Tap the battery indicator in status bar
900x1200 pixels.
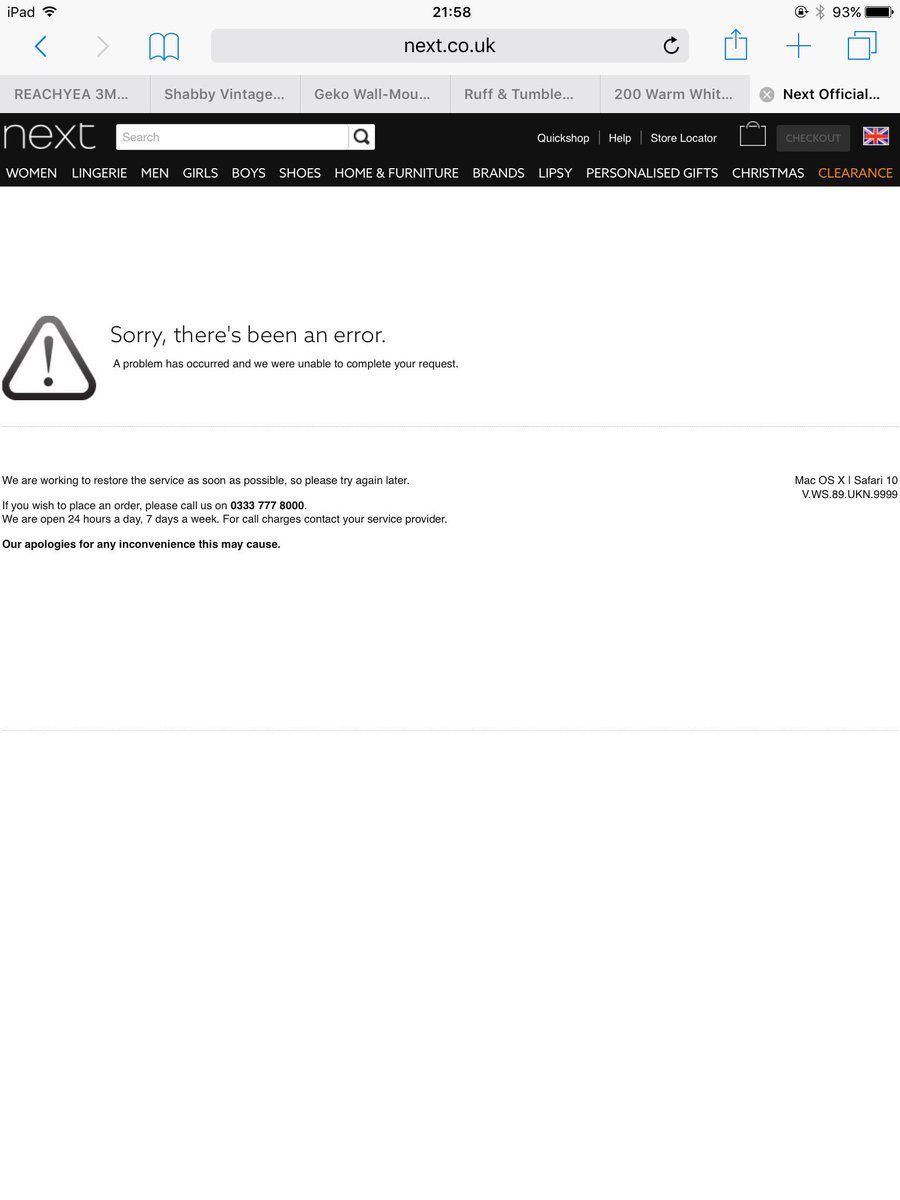click(879, 12)
